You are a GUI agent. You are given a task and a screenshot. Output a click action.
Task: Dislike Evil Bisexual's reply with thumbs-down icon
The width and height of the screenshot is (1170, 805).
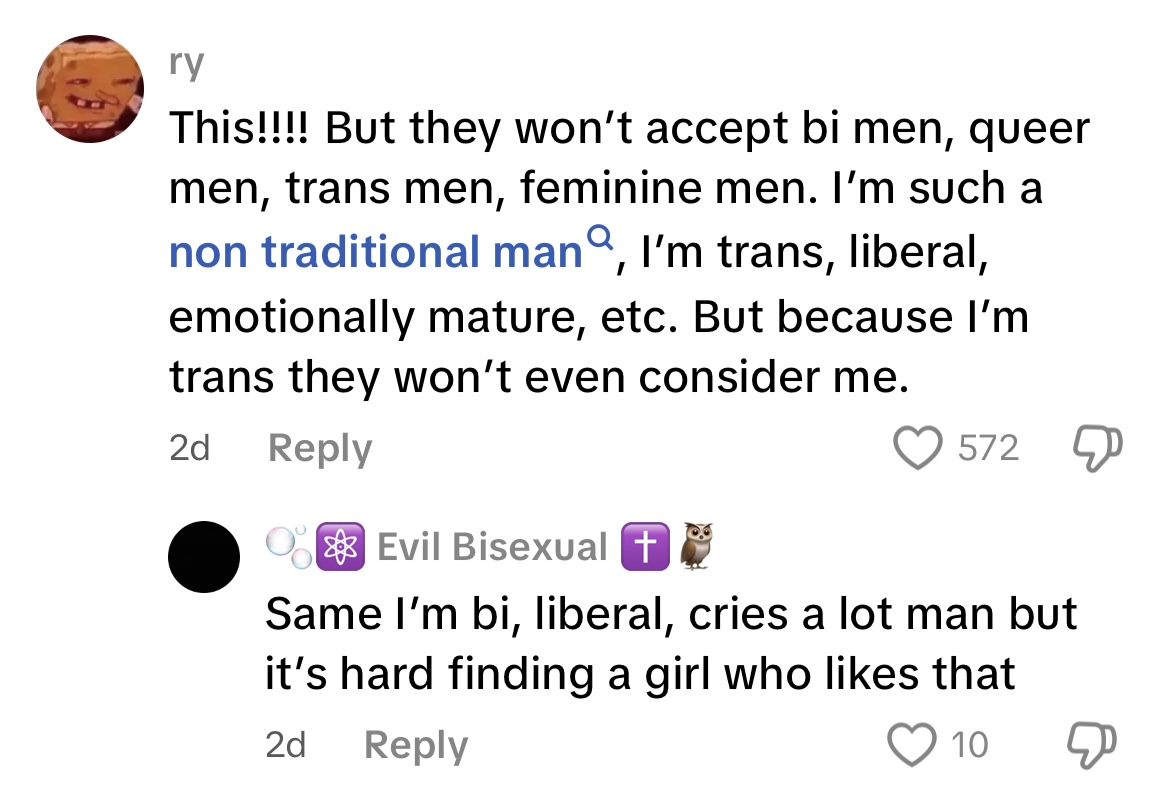pos(1092,745)
